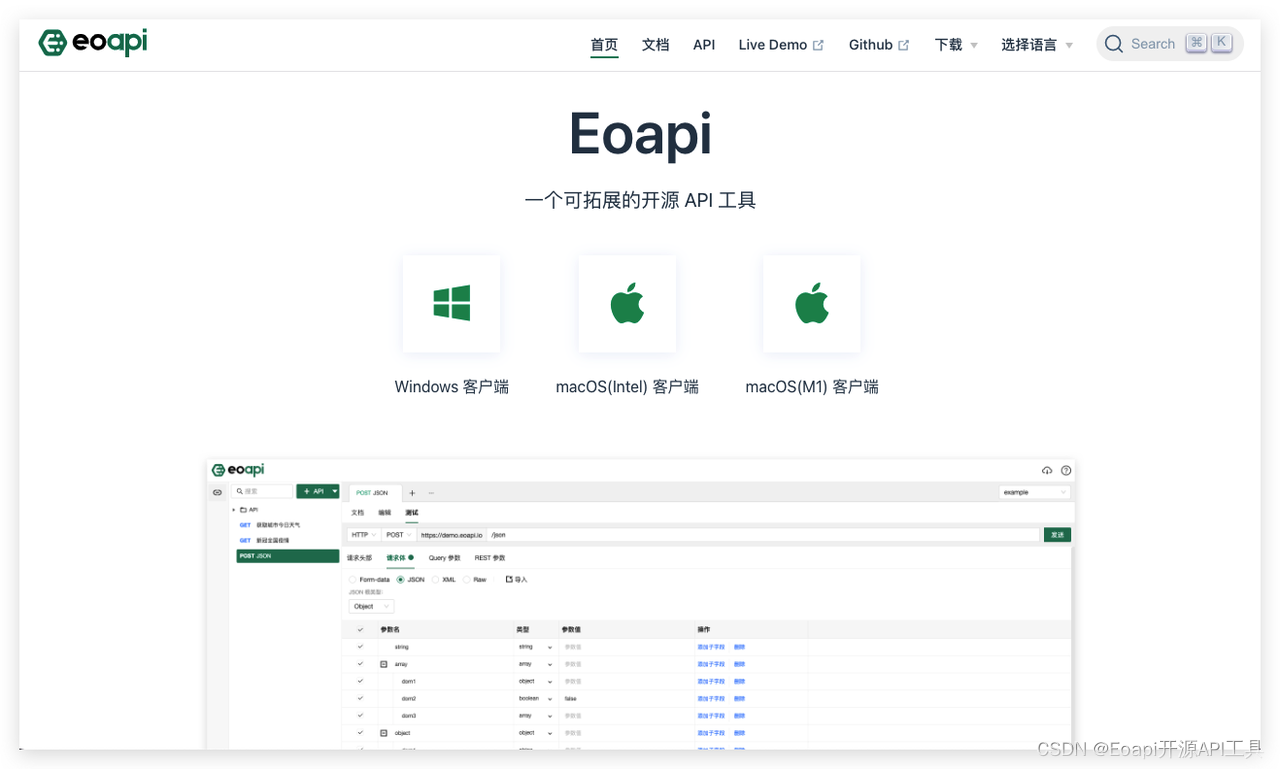
Task: Open the Live Demo link
Action: 781,45
